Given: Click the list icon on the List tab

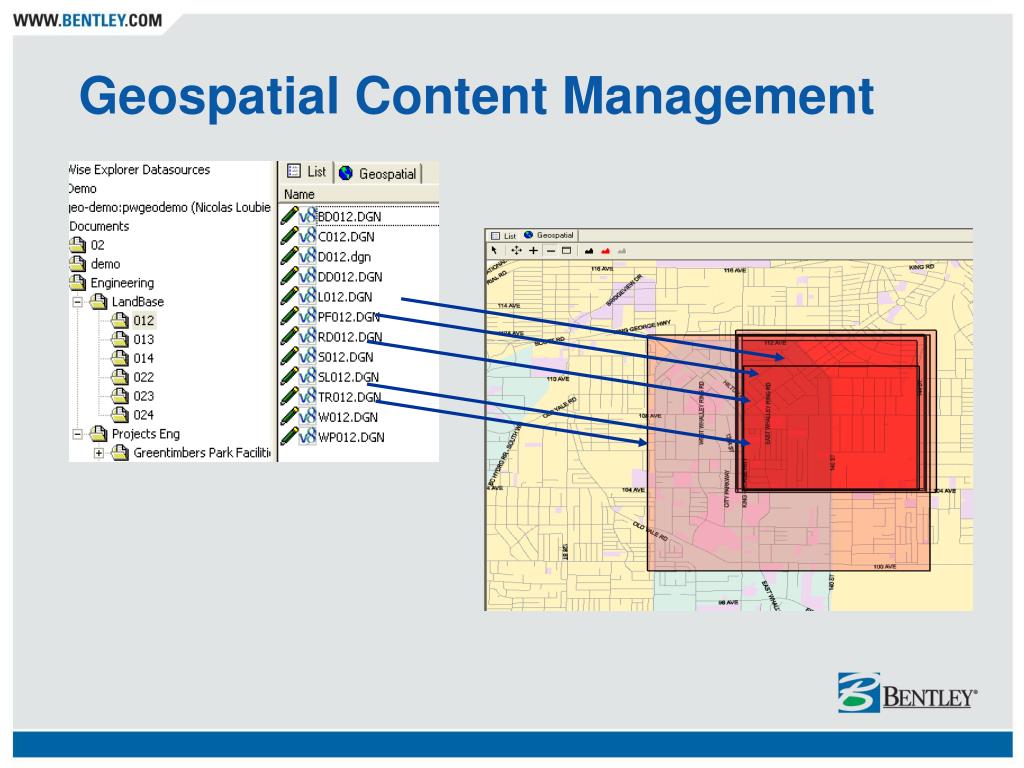Looking at the screenshot, I should pos(294,170).
